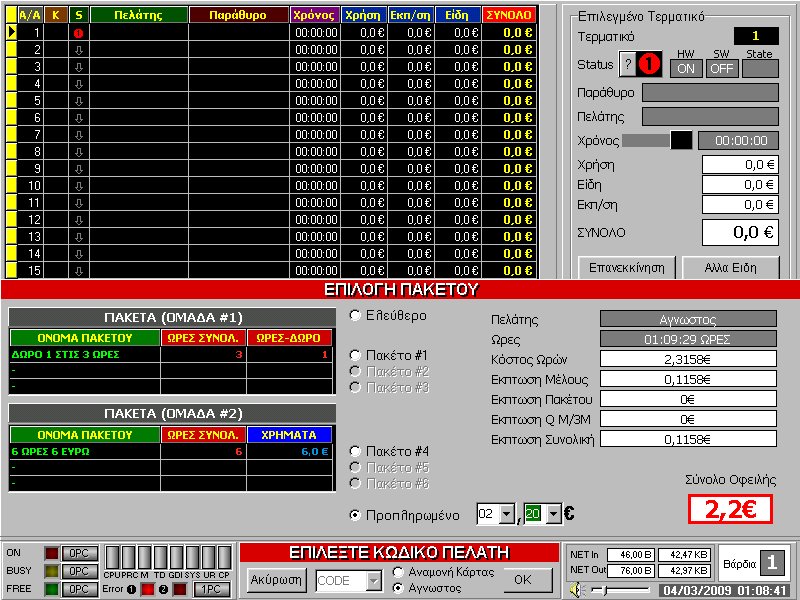Click the Επανεκκίνηση restart button

coord(624,268)
